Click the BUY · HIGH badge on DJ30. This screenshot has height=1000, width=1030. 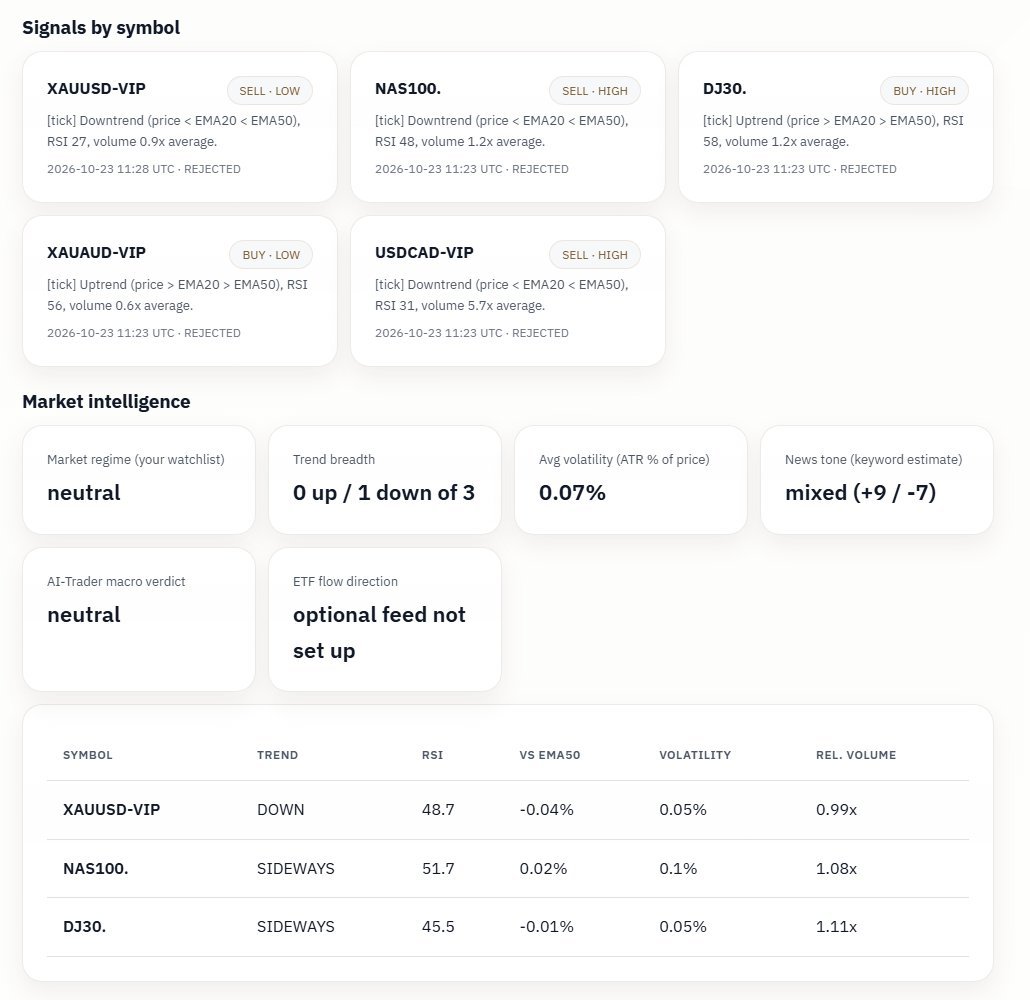[924, 91]
